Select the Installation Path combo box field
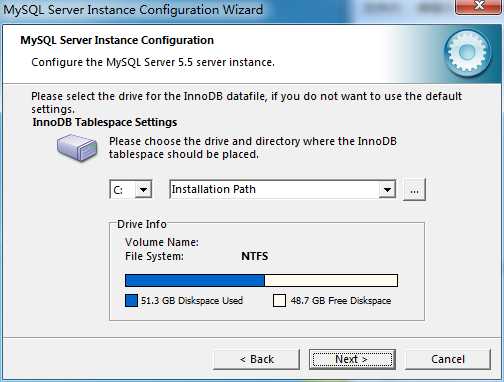The height and width of the screenshot is (382, 504). click(282, 189)
